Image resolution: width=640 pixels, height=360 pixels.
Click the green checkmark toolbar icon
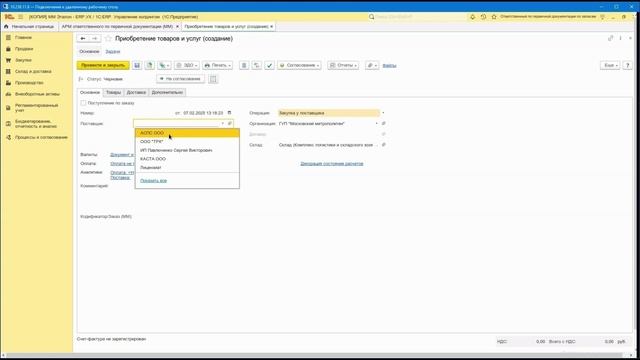269,65
